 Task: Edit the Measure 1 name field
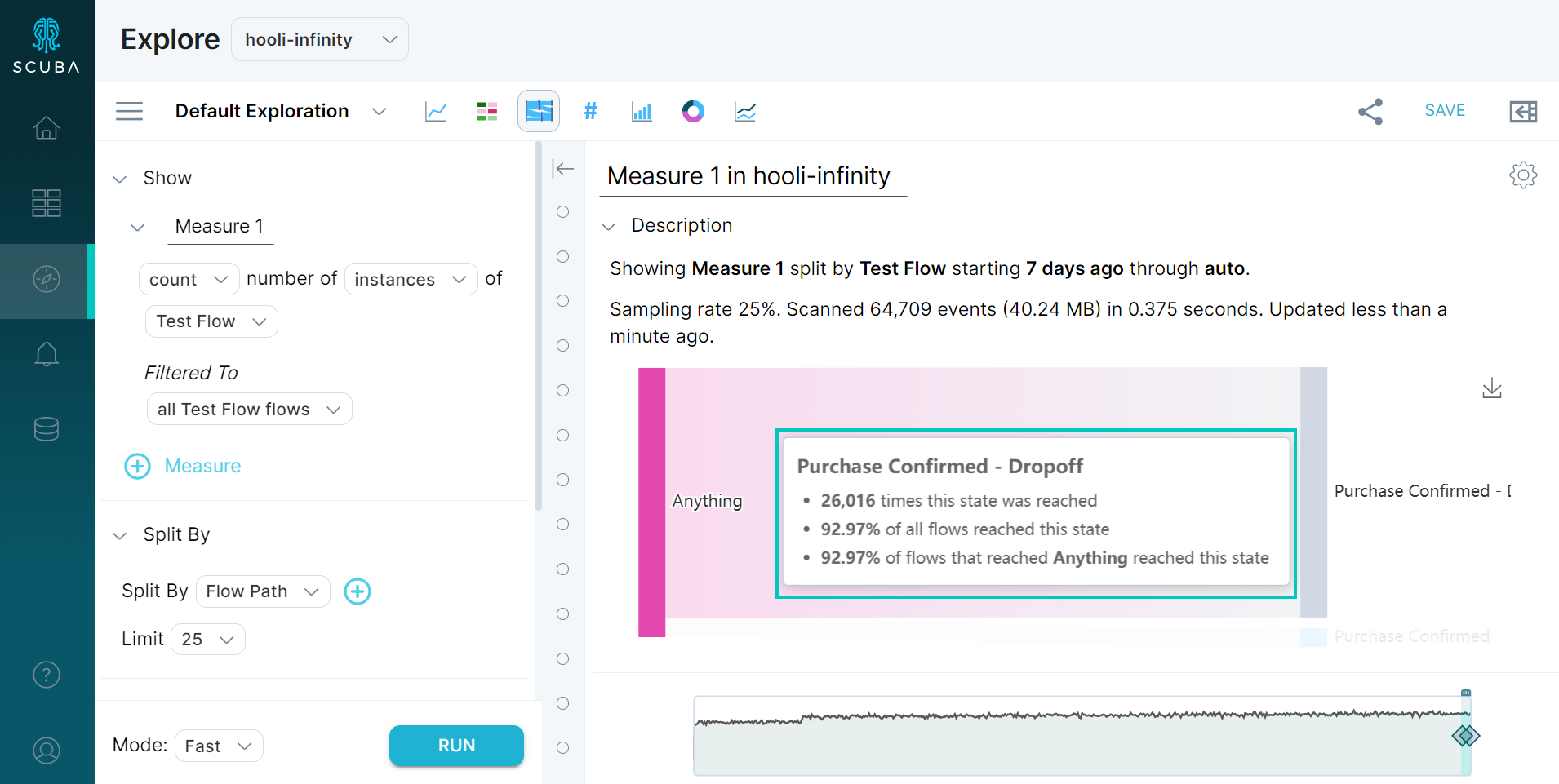tap(220, 227)
